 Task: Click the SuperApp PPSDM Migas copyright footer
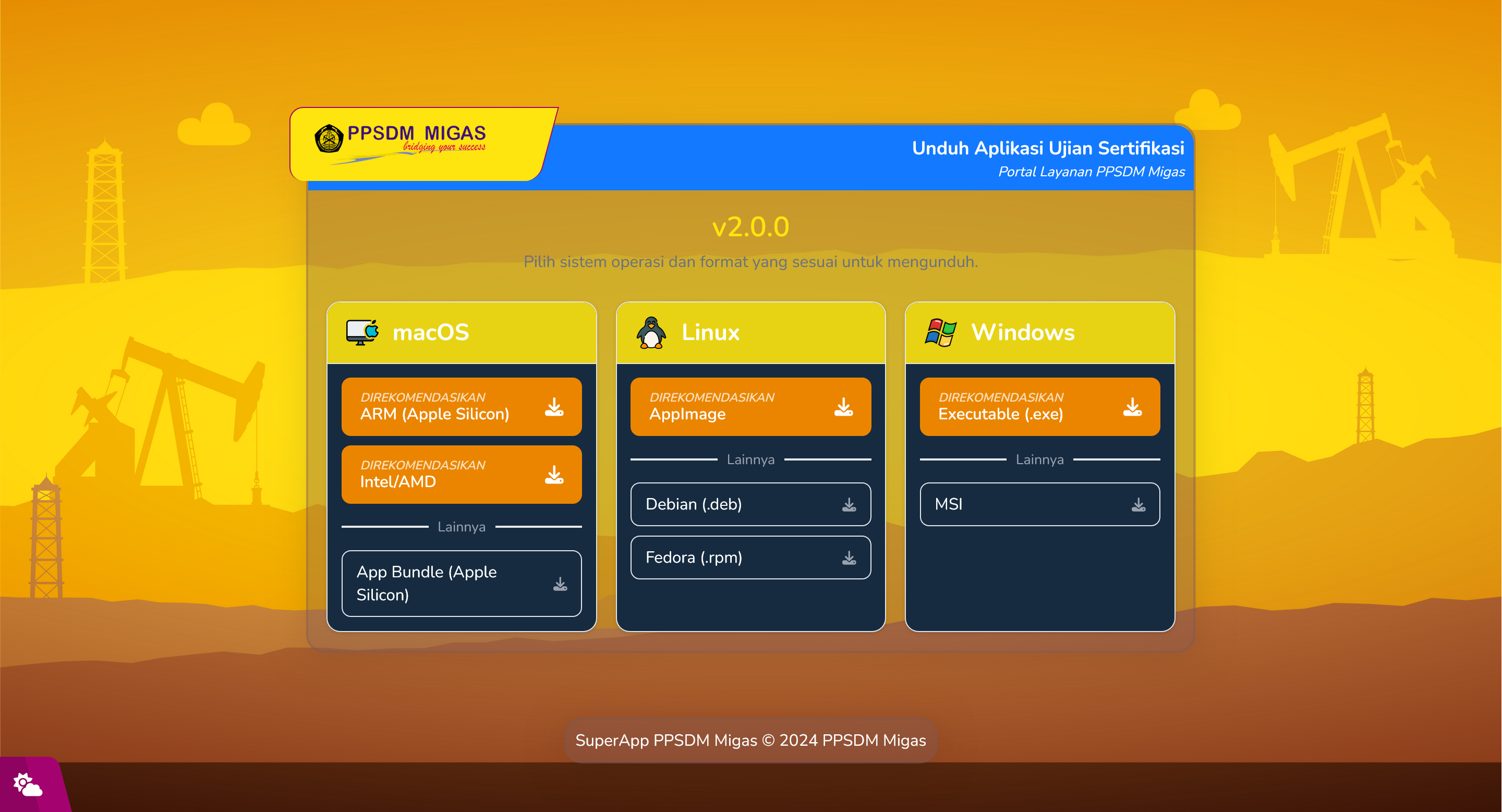750,741
